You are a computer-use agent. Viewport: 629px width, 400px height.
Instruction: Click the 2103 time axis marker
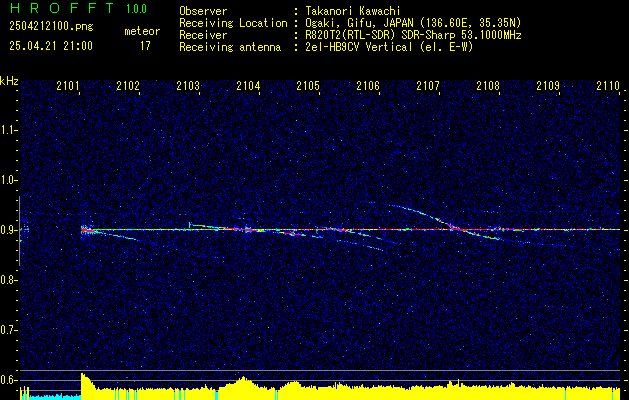click(188, 86)
